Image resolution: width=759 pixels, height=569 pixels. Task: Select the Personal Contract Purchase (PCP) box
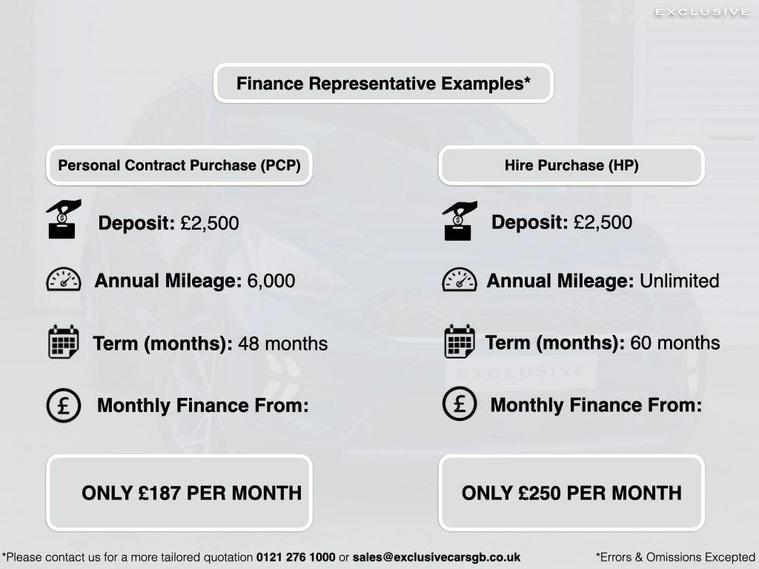pyautogui.click(x=179, y=165)
